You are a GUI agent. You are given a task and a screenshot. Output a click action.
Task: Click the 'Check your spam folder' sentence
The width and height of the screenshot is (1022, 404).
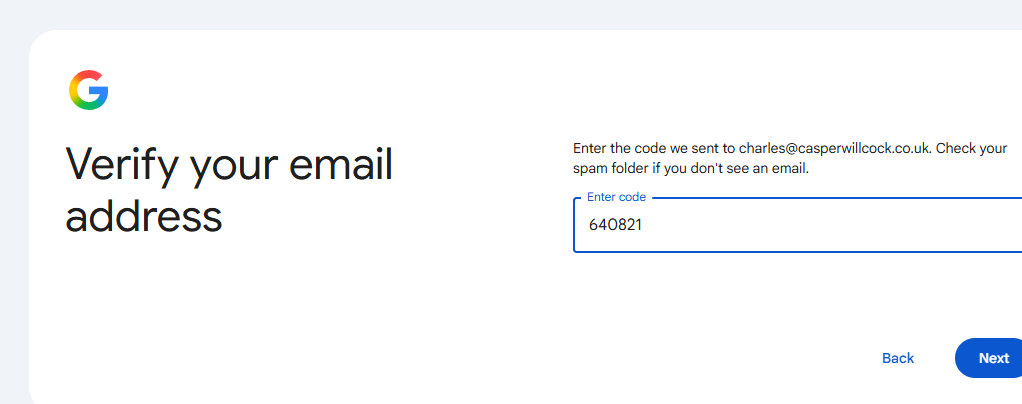[x=790, y=158]
